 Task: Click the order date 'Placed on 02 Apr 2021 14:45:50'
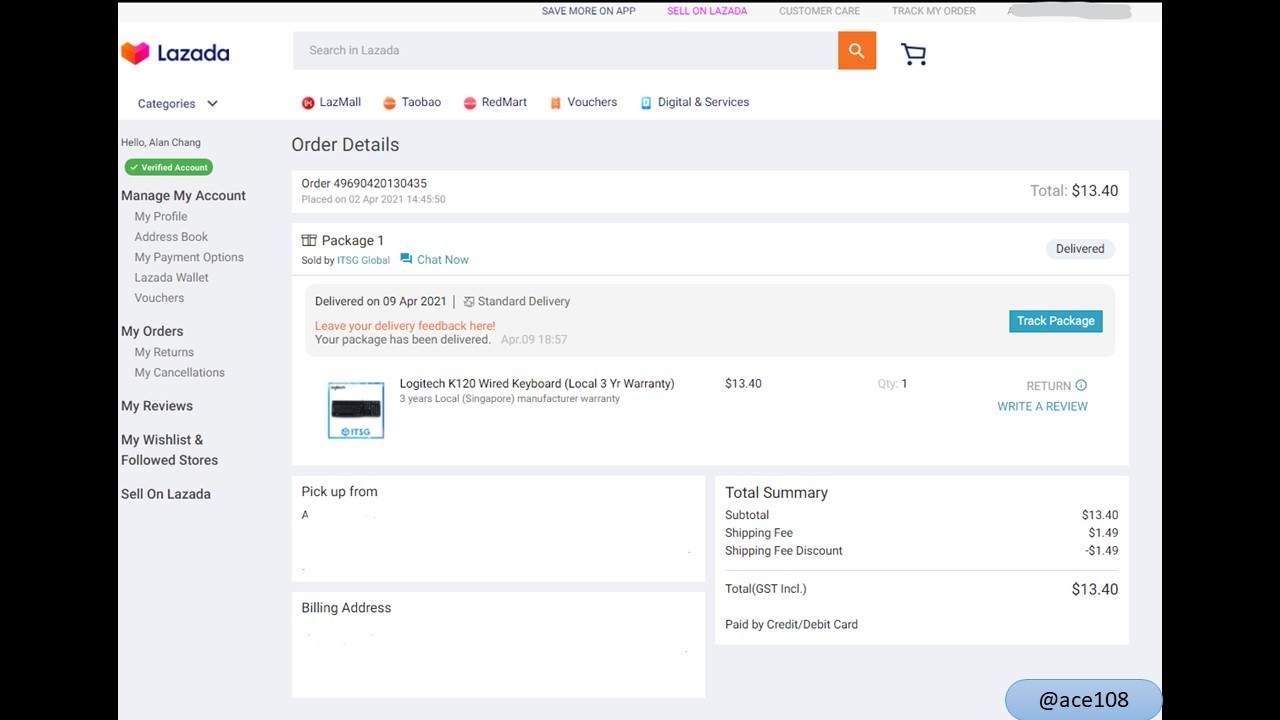374,199
